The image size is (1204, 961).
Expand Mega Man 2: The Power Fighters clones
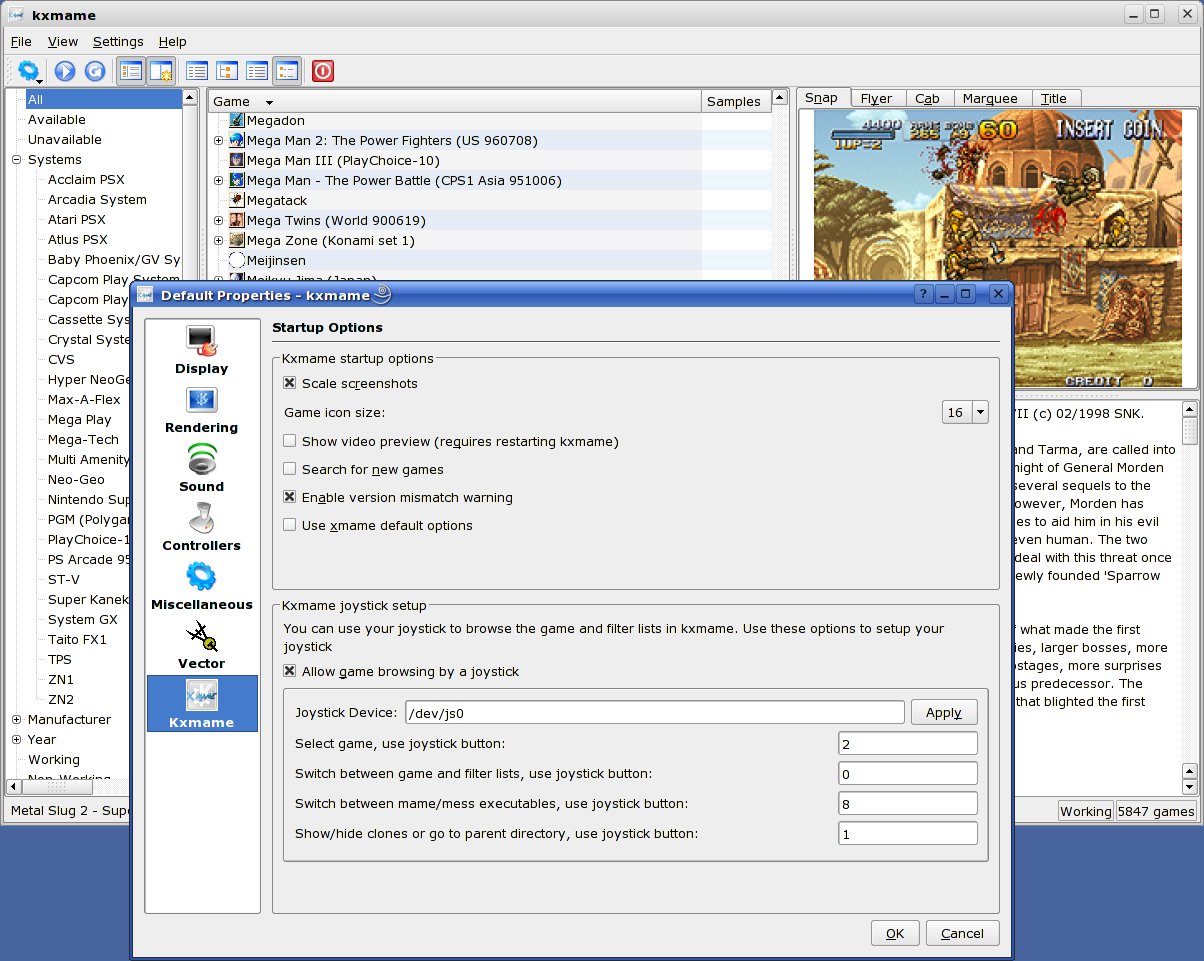(219, 140)
